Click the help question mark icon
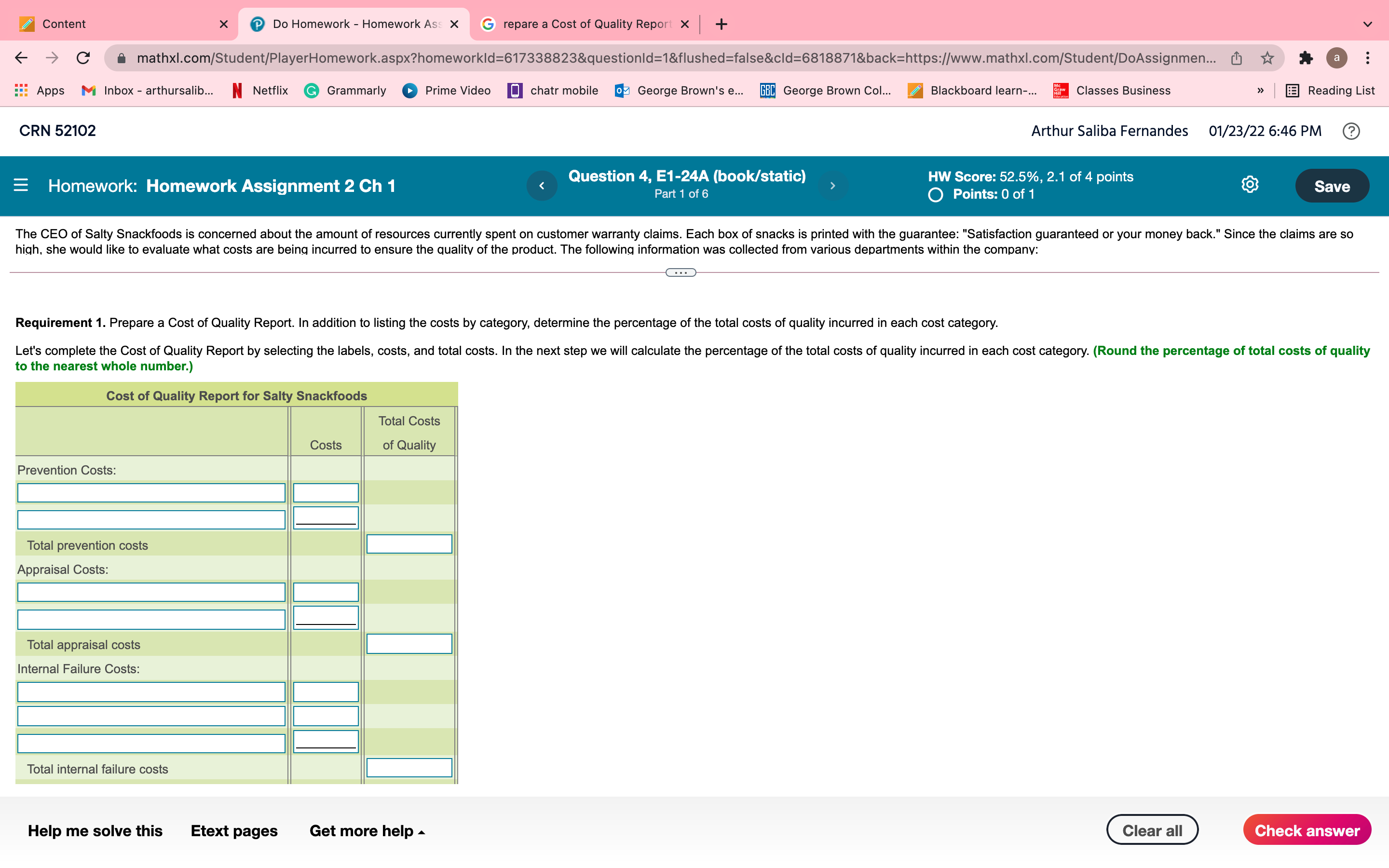 1350,131
